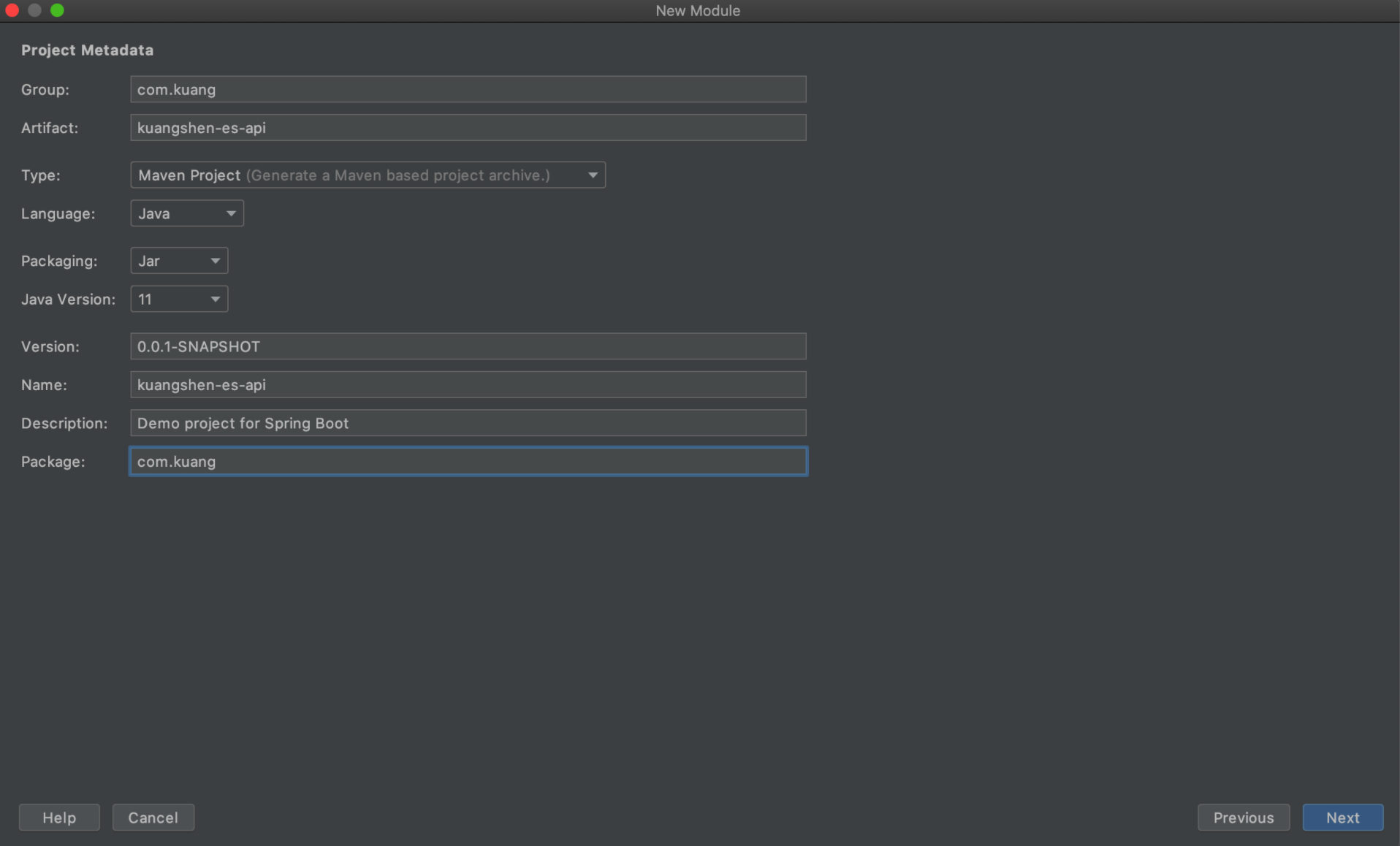Go back with the Previous button
Viewport: 1400px width, 846px height.
1244,818
